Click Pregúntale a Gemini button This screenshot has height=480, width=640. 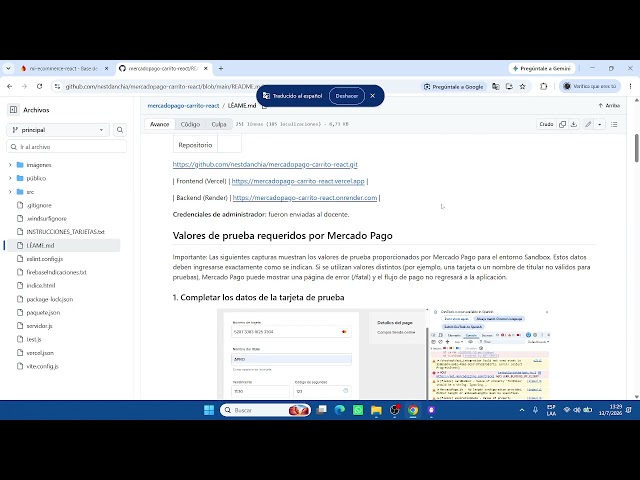[542, 69]
